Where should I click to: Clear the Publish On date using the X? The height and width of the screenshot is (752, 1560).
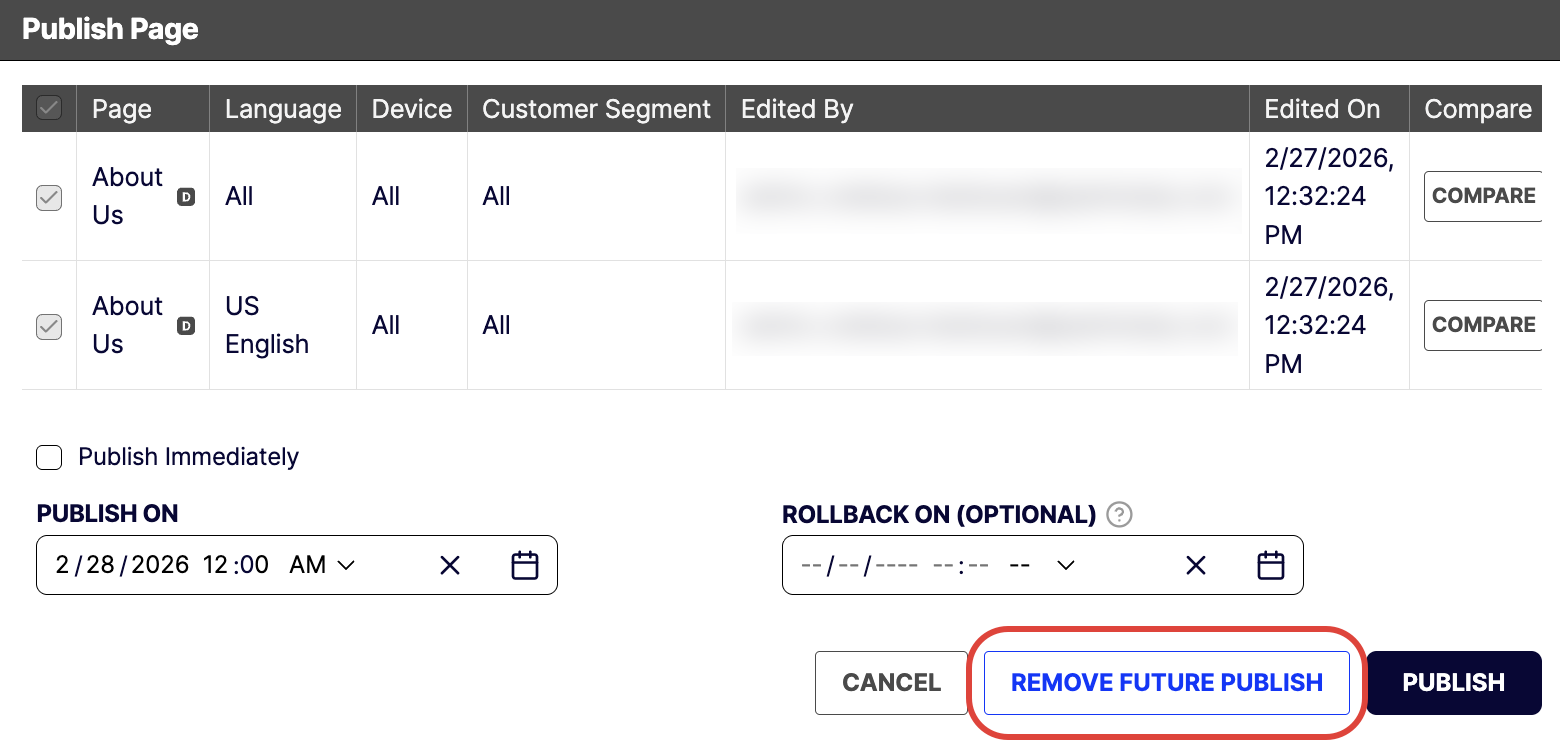click(449, 564)
